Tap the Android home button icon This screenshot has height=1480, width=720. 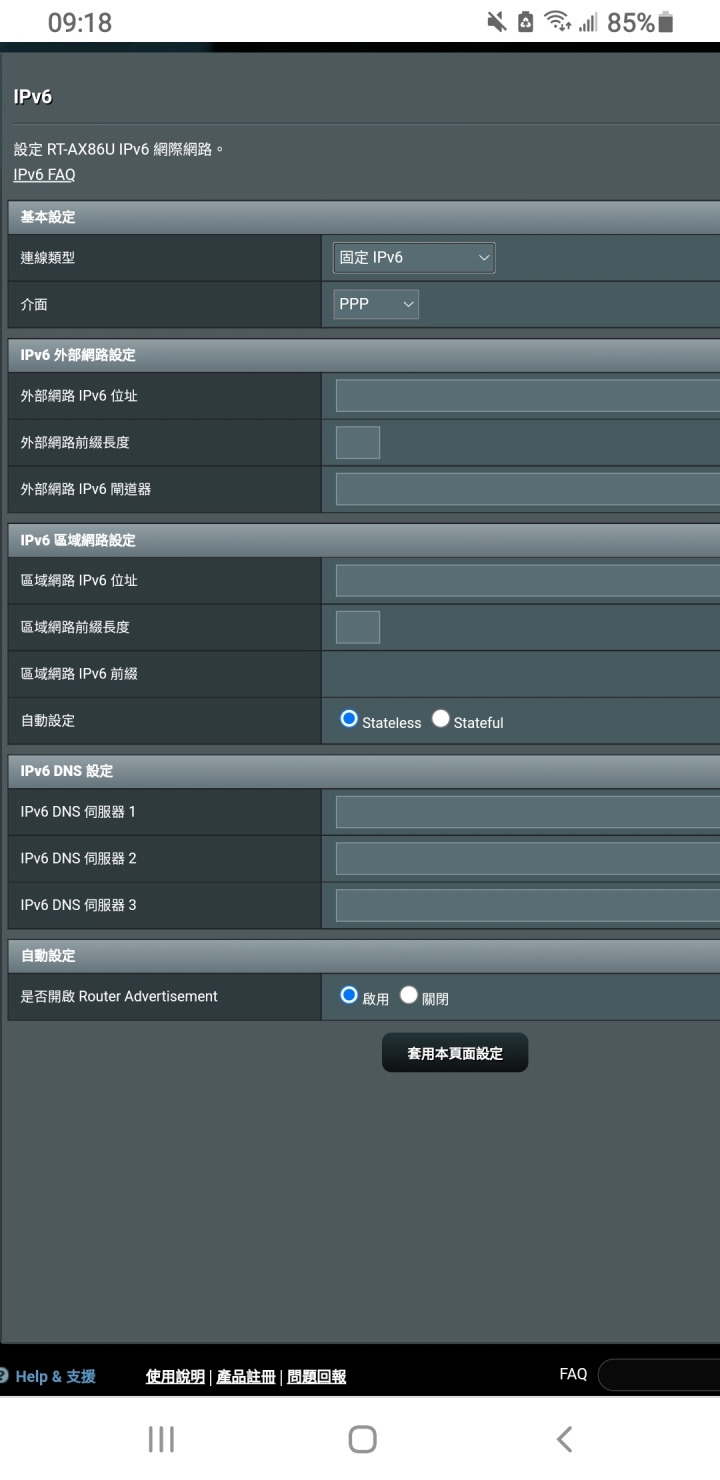(x=362, y=1439)
